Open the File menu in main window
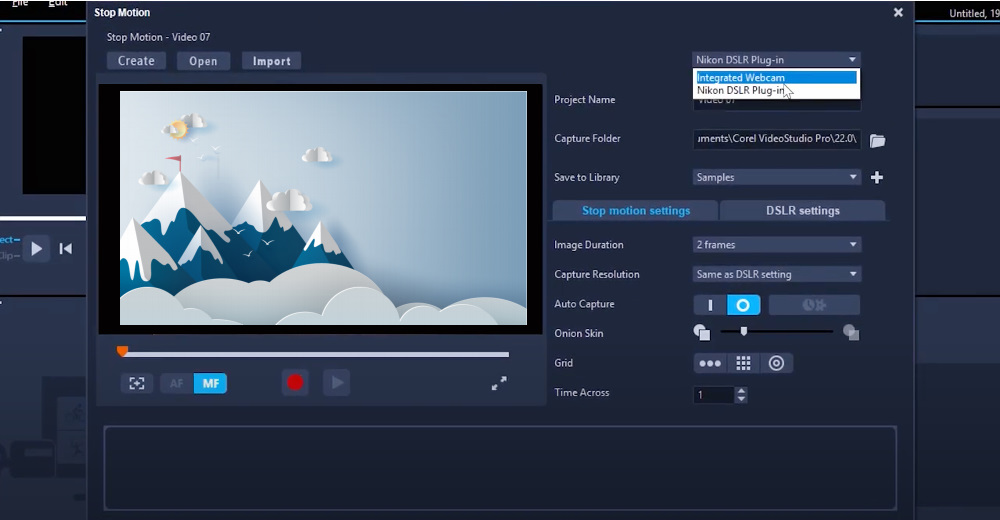 pyautogui.click(x=20, y=3)
